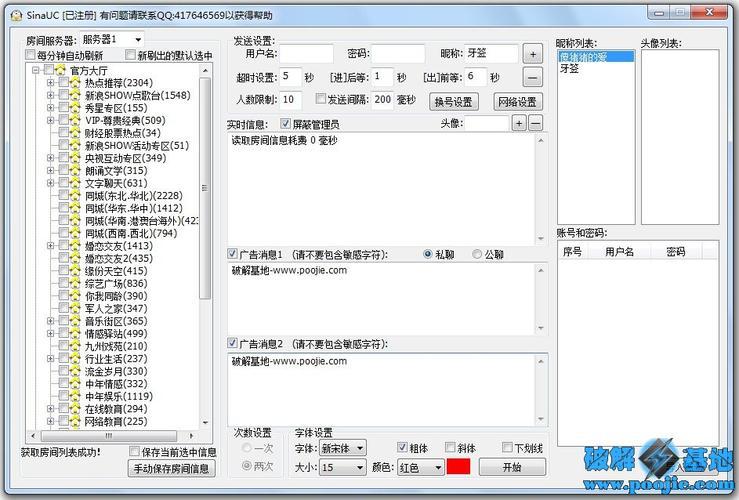This screenshot has height=500, width=739.
Task: Expand 网络教育(225) tree node
Action: coord(50,421)
